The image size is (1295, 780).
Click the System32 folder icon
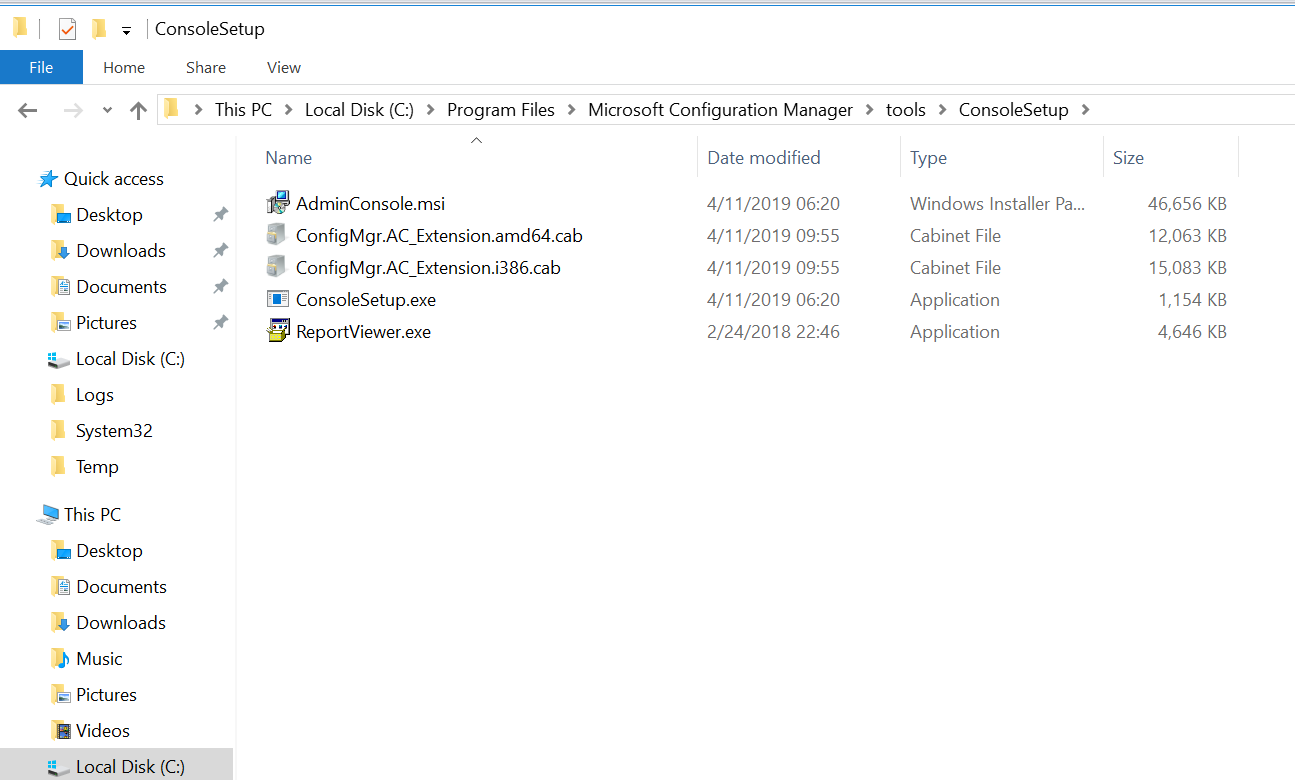(59, 430)
